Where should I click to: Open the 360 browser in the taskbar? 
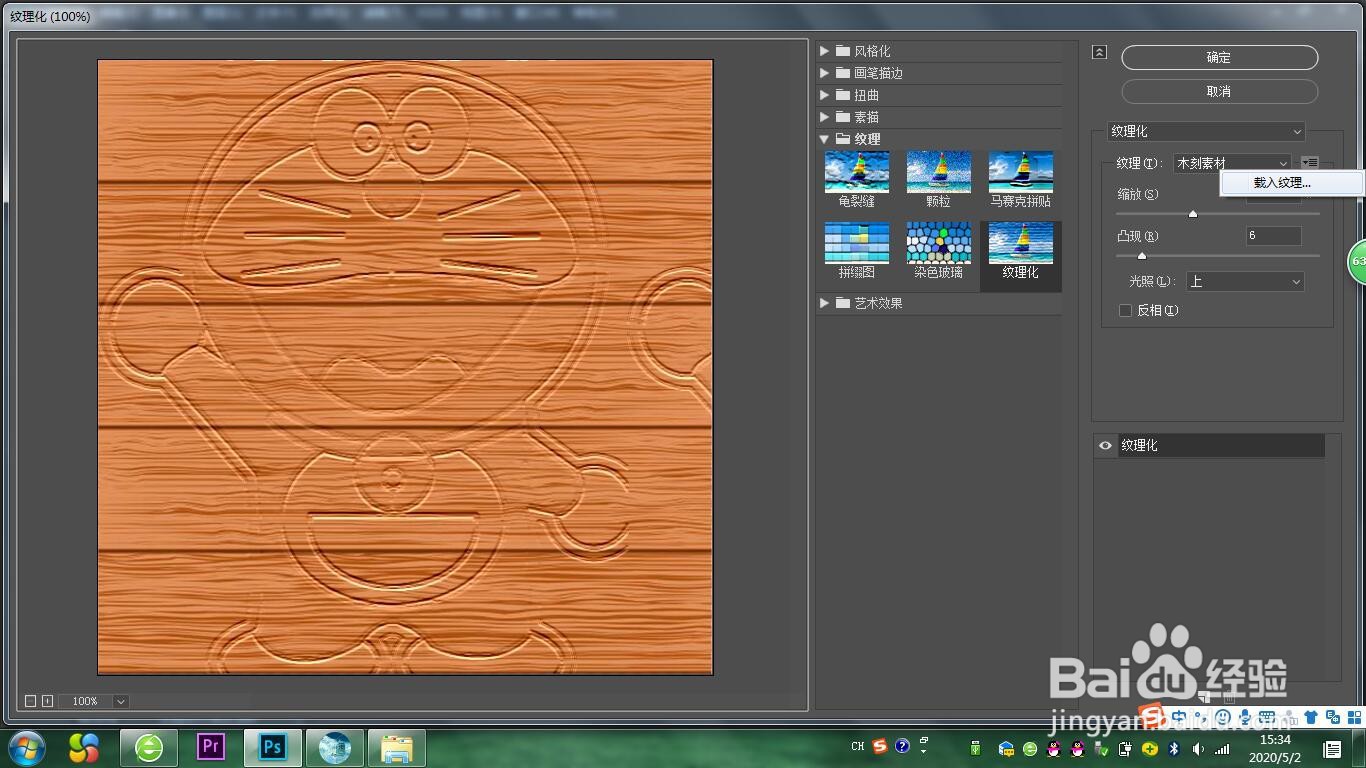[x=149, y=747]
